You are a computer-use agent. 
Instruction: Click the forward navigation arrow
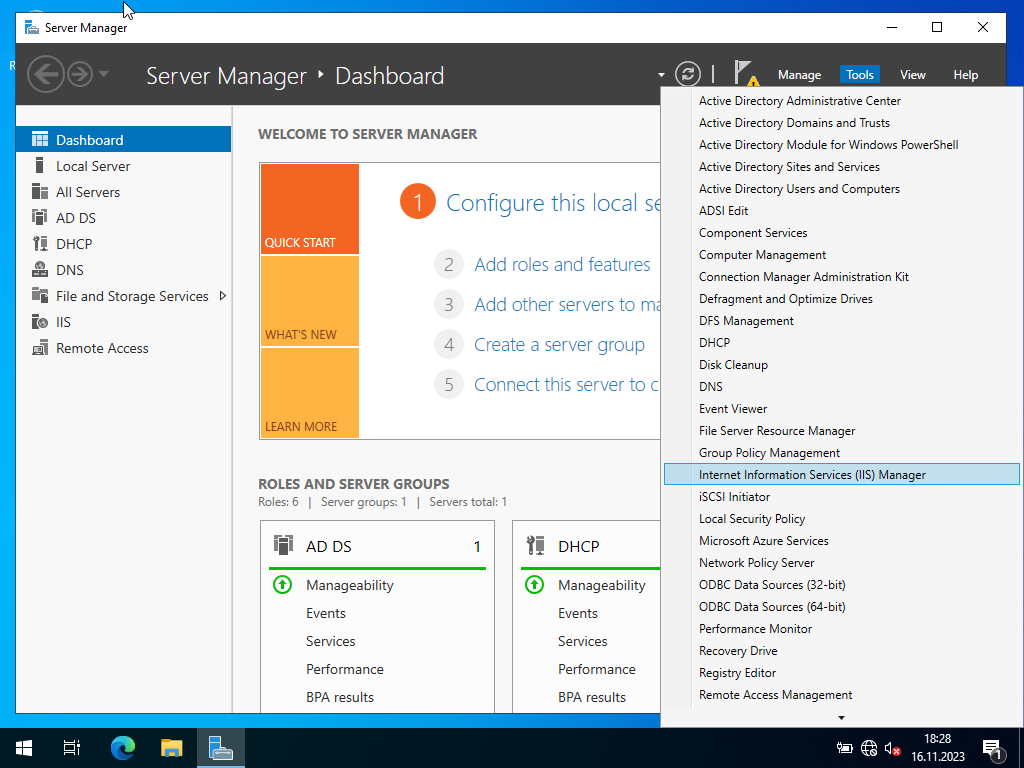[80, 74]
